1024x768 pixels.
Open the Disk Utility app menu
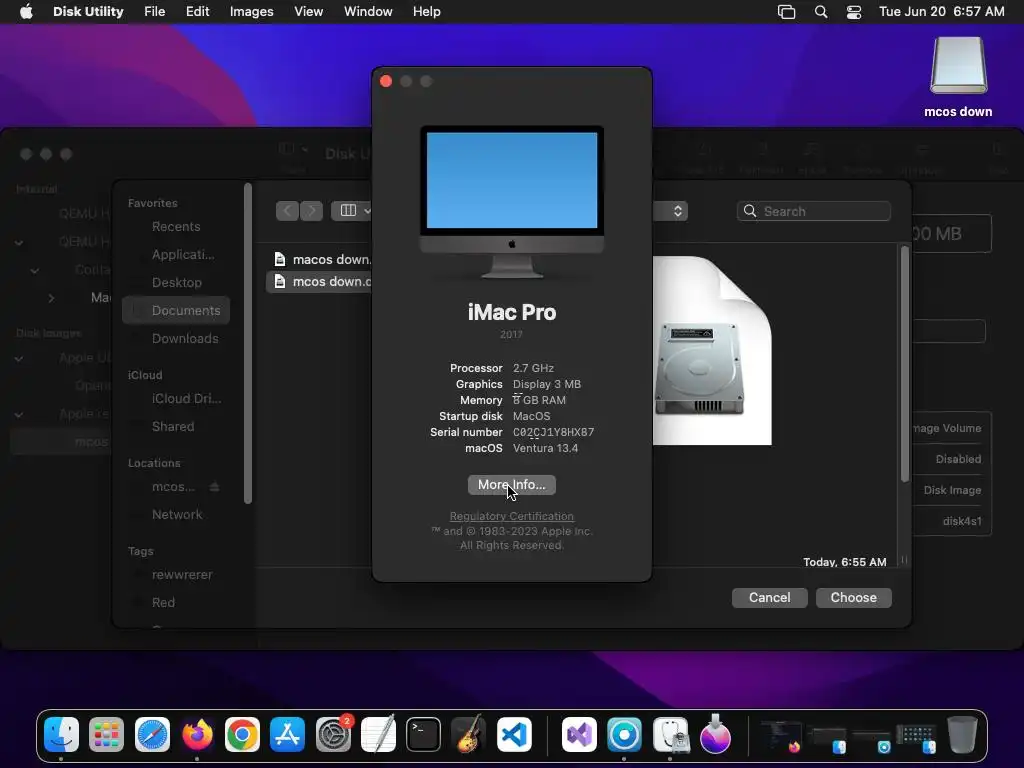coord(88,12)
